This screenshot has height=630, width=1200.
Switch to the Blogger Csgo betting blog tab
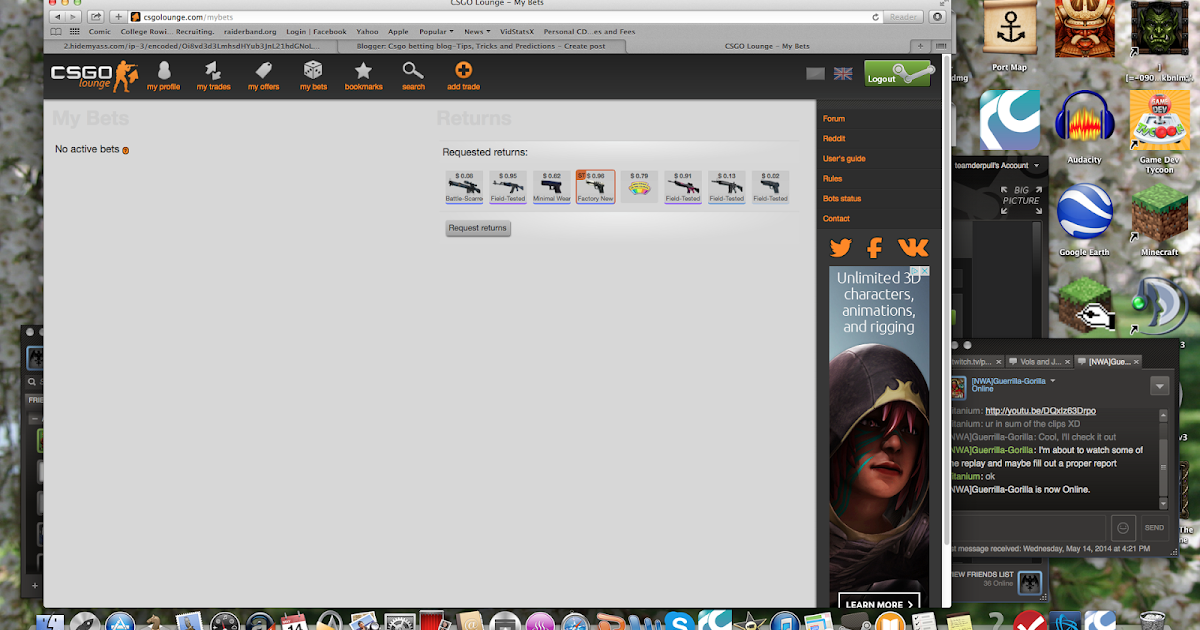tap(483, 46)
